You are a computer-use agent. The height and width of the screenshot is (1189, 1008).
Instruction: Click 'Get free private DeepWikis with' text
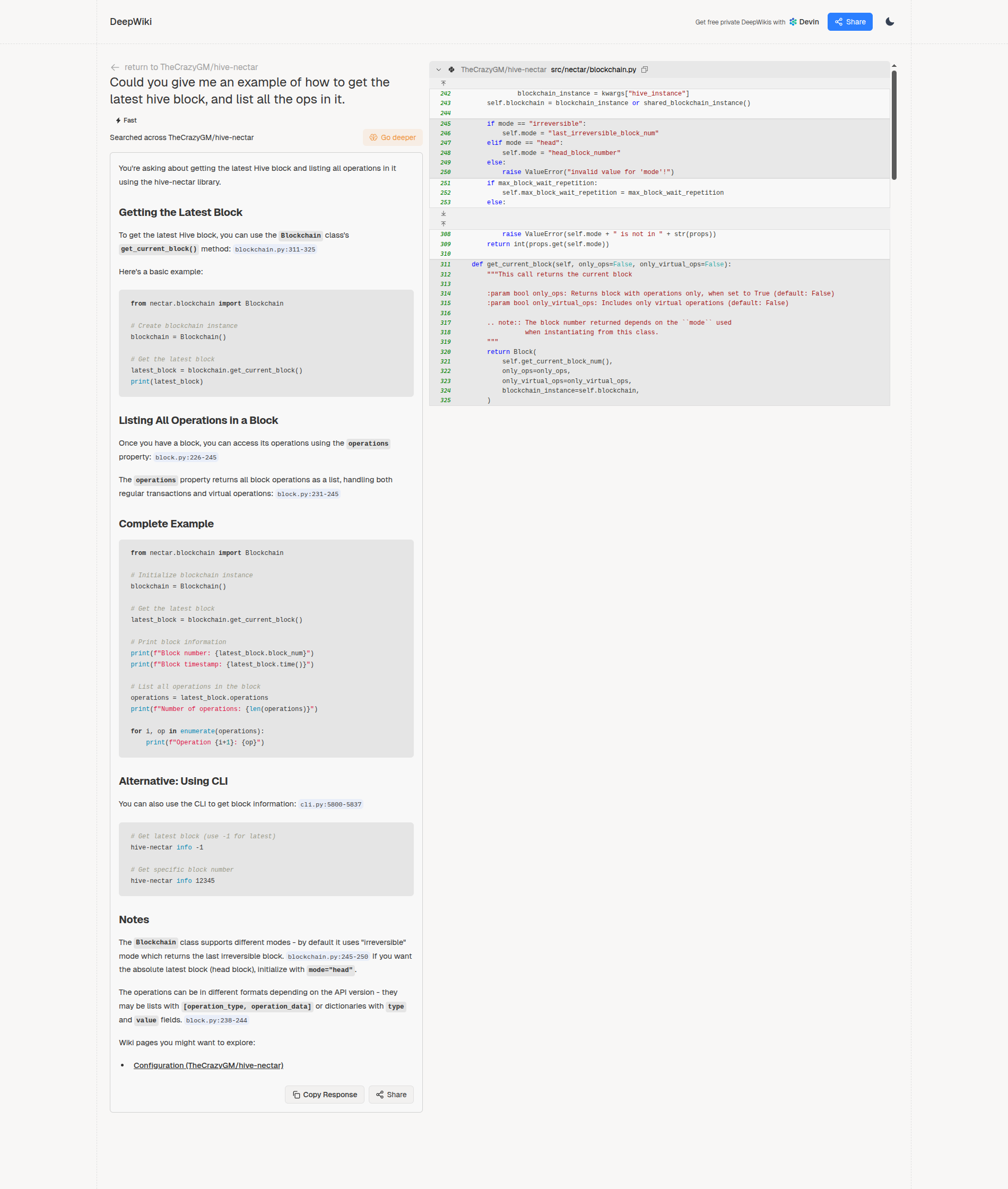click(740, 22)
